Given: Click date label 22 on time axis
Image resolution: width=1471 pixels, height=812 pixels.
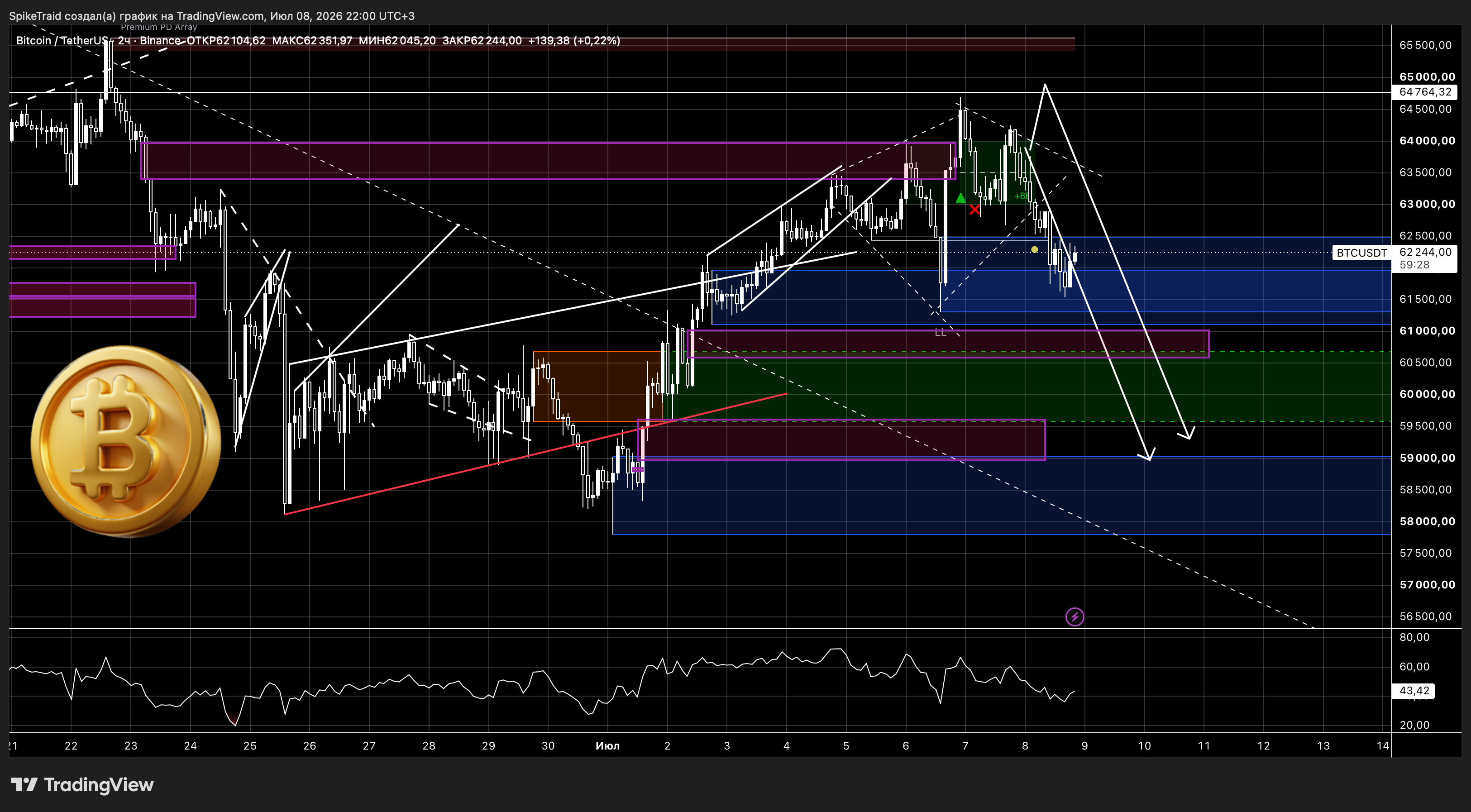Looking at the screenshot, I should click(x=71, y=746).
